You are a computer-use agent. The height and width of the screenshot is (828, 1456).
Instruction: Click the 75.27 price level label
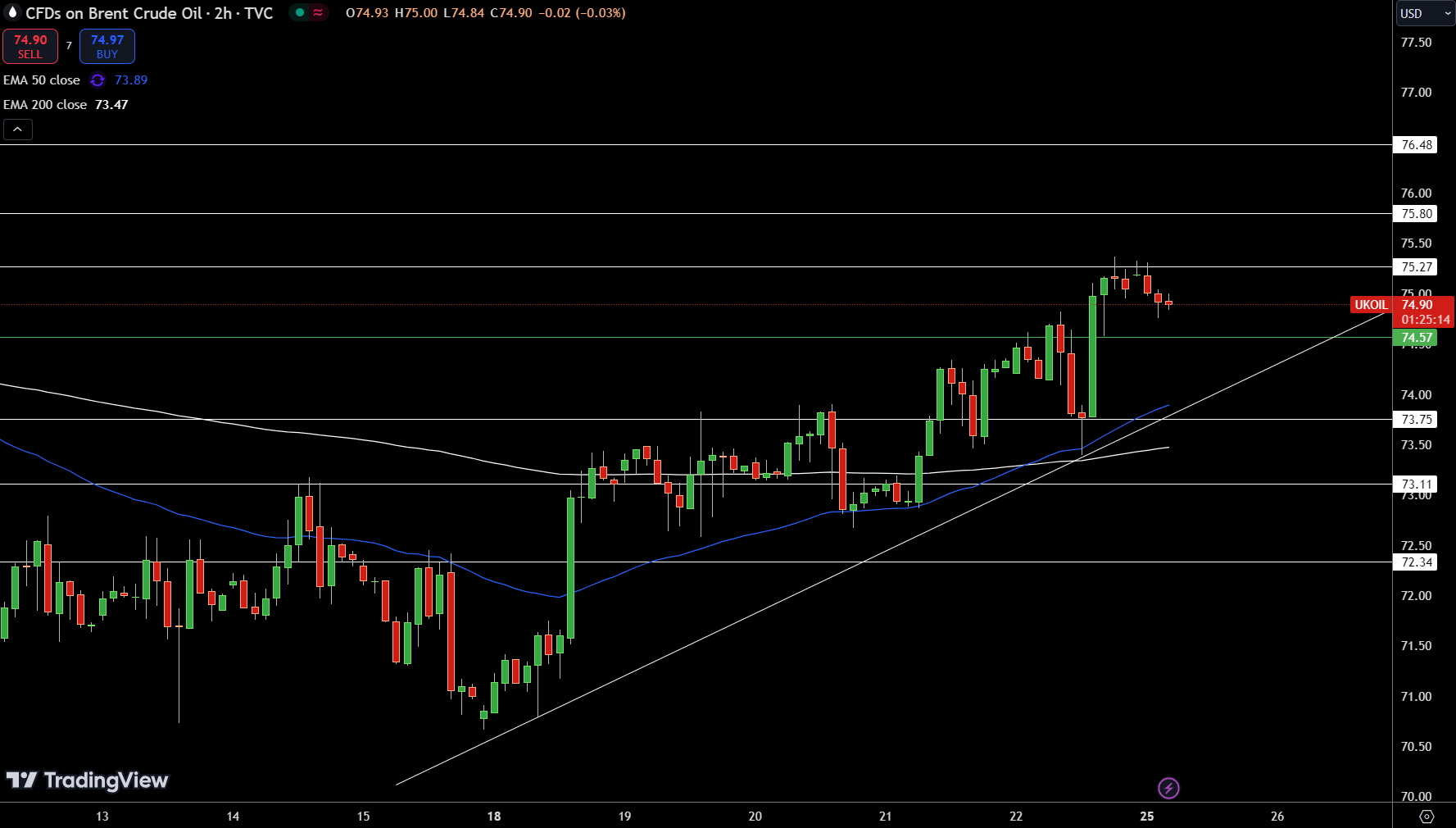tap(1415, 267)
